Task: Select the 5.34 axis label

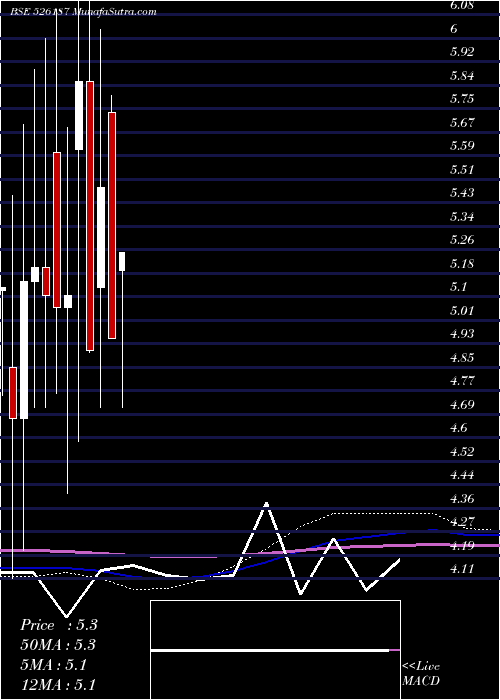Action: 462,217
